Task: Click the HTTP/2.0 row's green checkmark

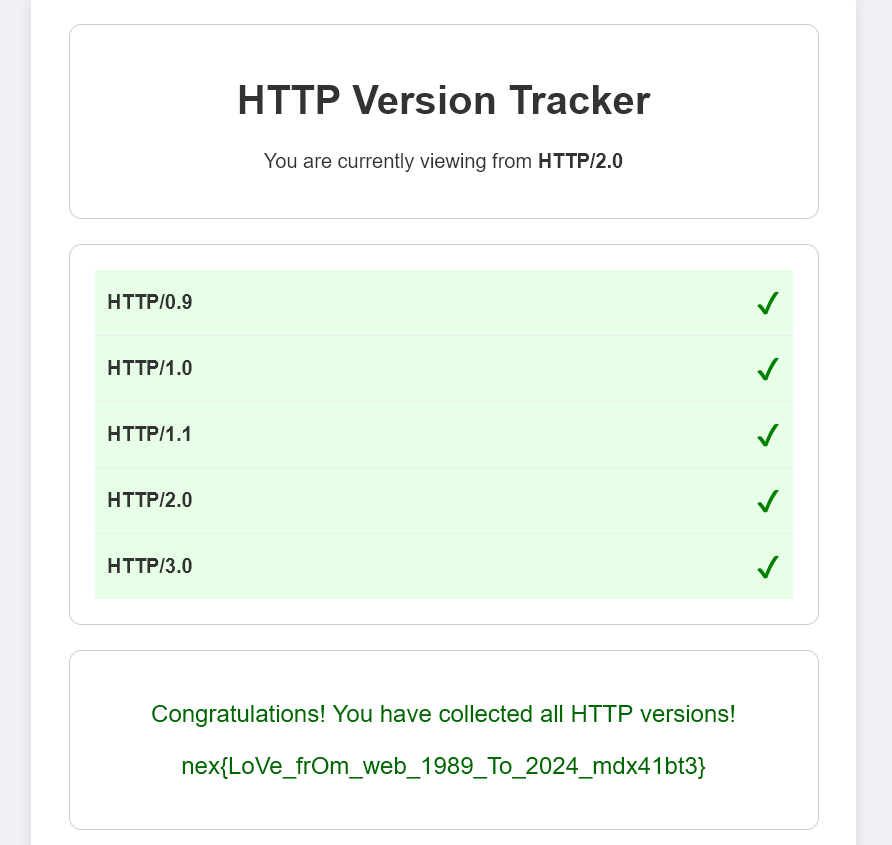Action: (x=767, y=501)
